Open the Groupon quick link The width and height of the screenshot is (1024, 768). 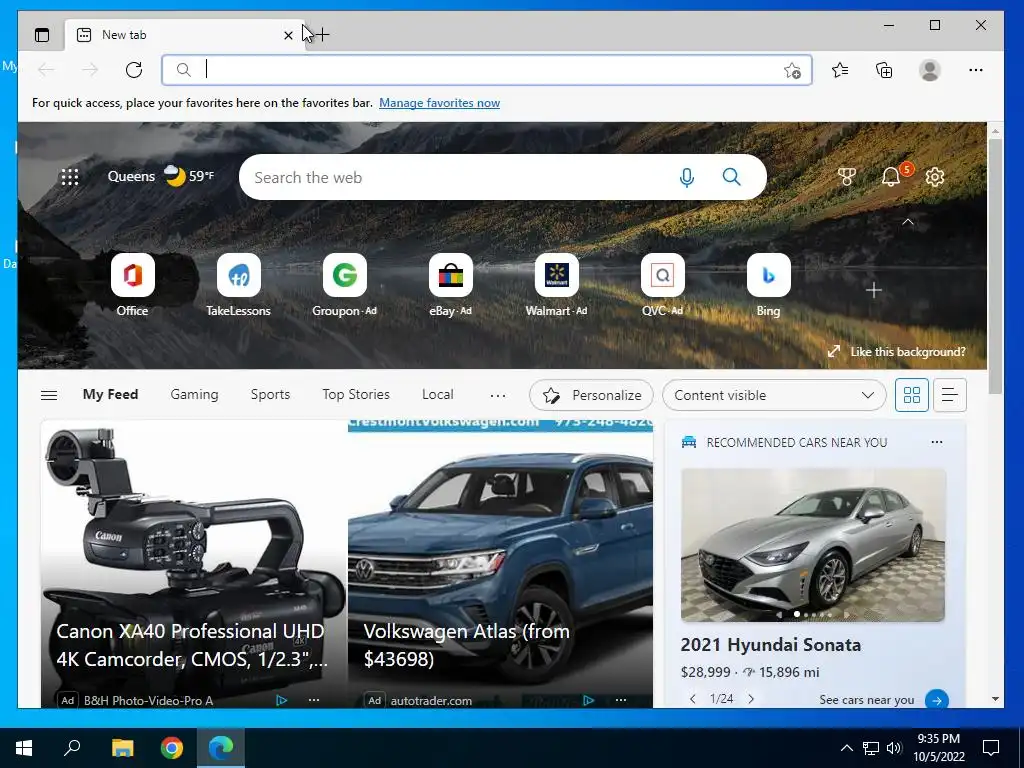345,285
